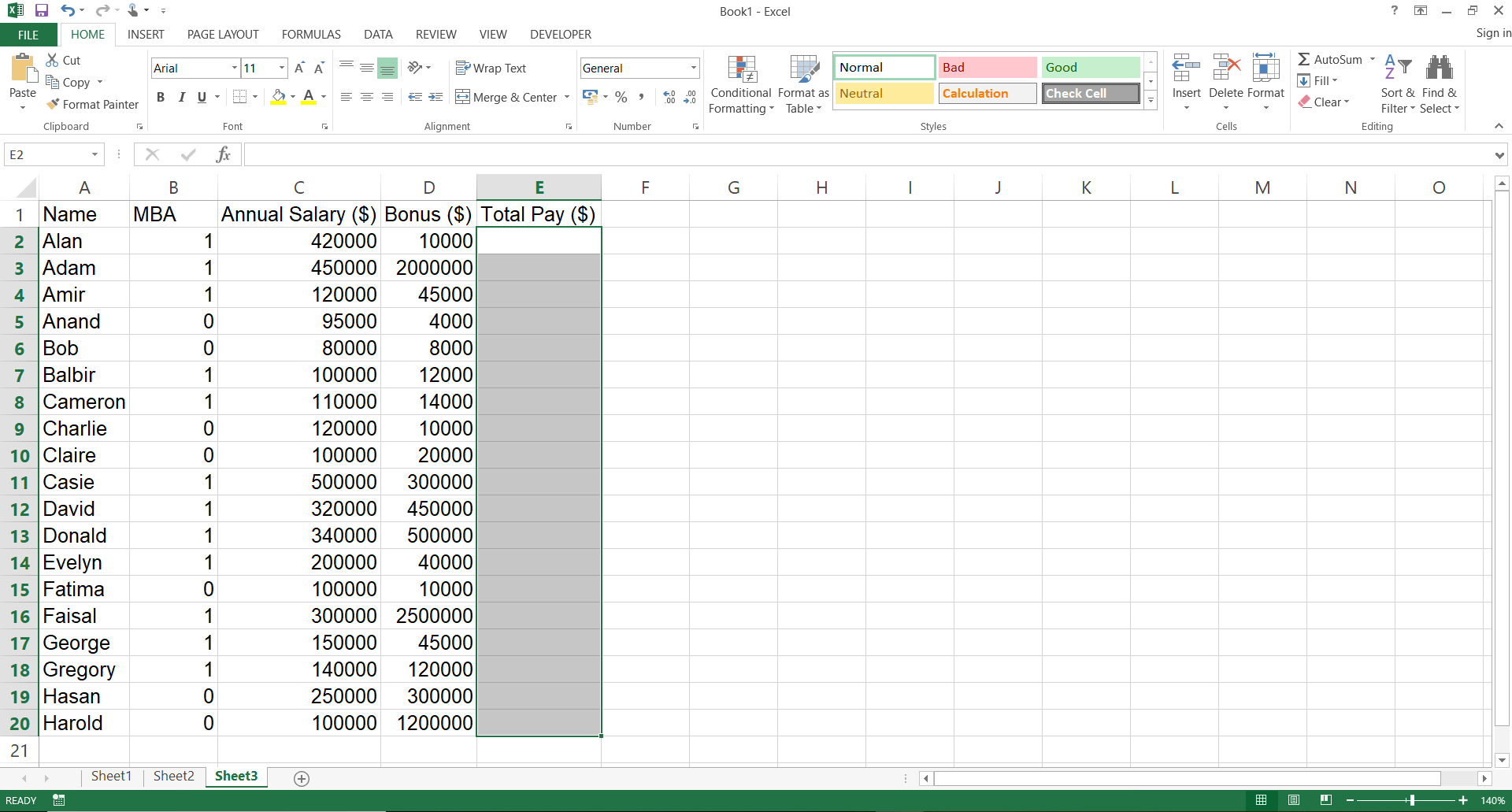1512x812 pixels.
Task: Toggle Underline formatting
Action: [x=202, y=97]
